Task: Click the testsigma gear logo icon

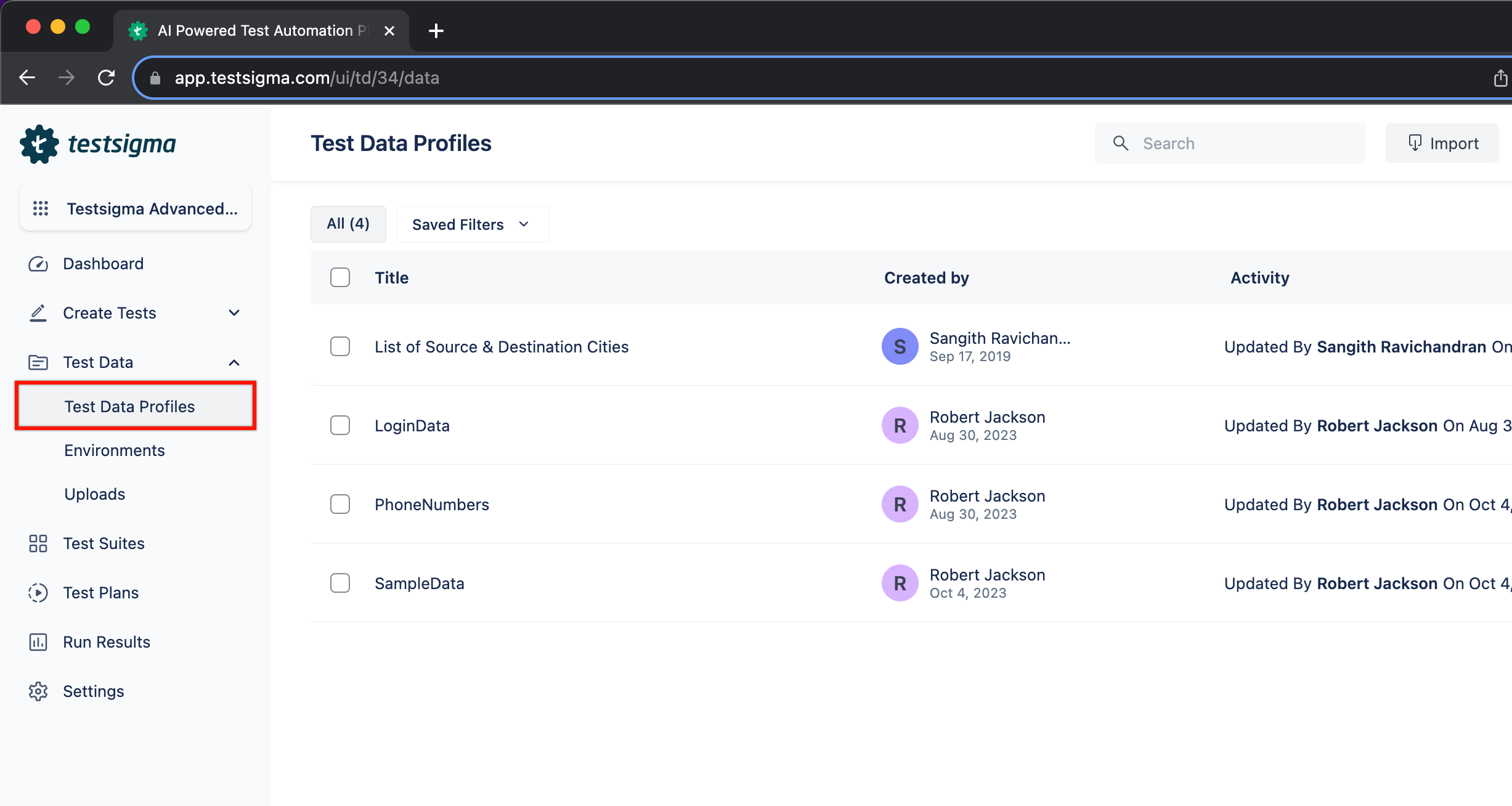Action: [x=39, y=144]
